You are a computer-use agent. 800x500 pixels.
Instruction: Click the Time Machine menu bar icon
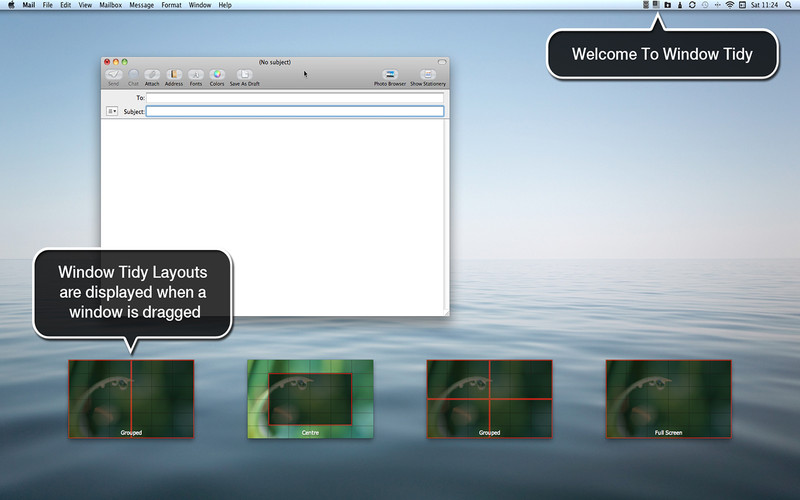(706, 5)
